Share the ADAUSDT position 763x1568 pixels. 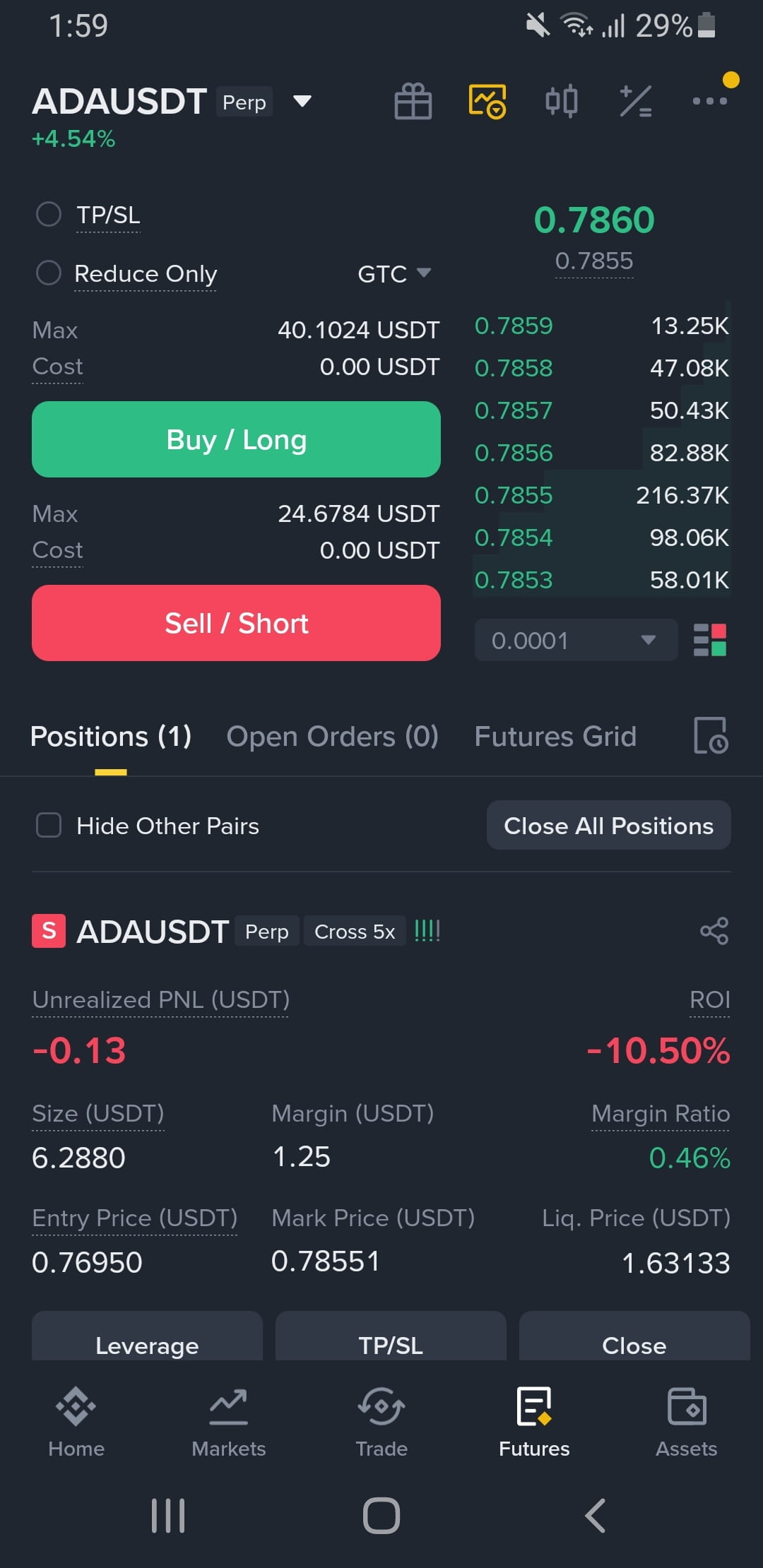tap(714, 931)
